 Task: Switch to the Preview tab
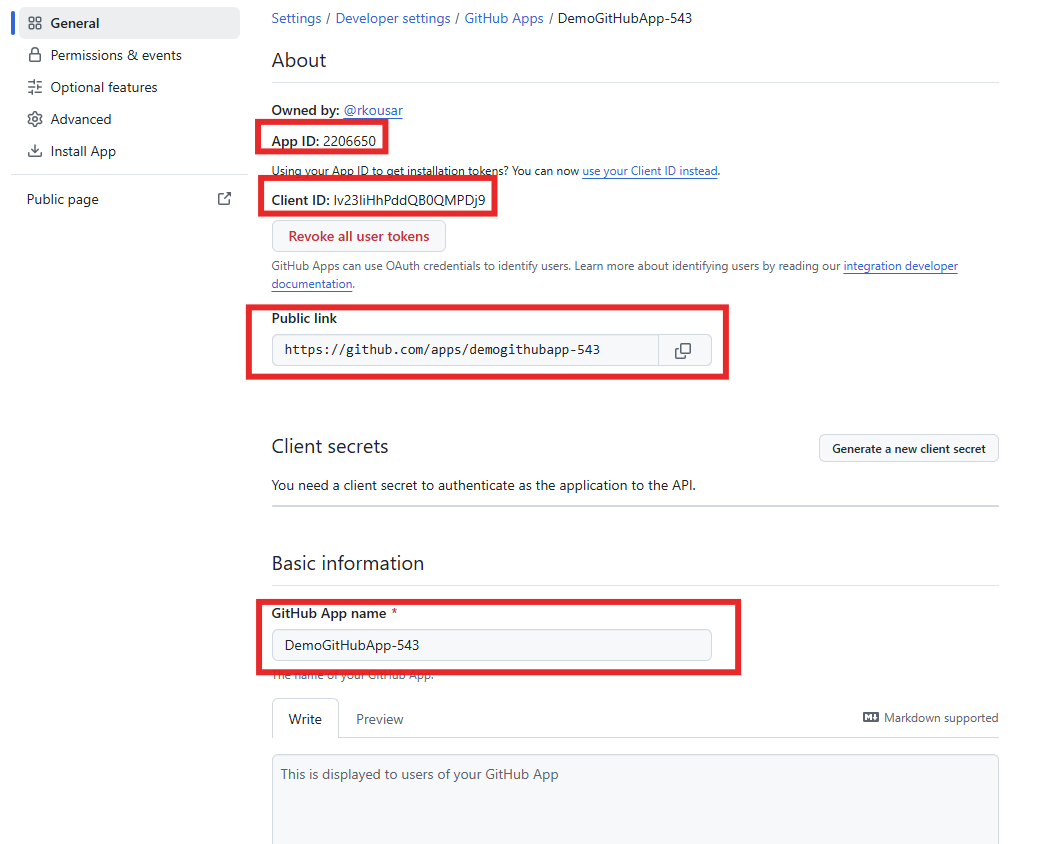tap(379, 719)
